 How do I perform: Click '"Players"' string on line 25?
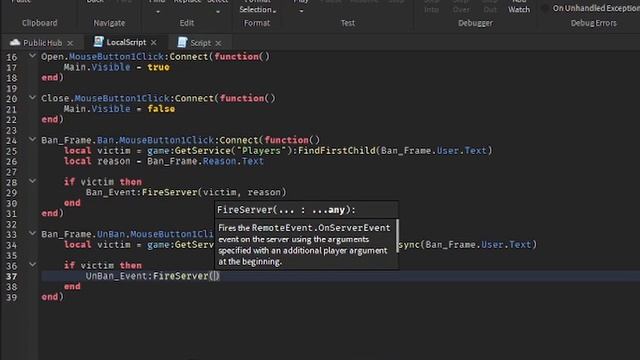point(261,151)
